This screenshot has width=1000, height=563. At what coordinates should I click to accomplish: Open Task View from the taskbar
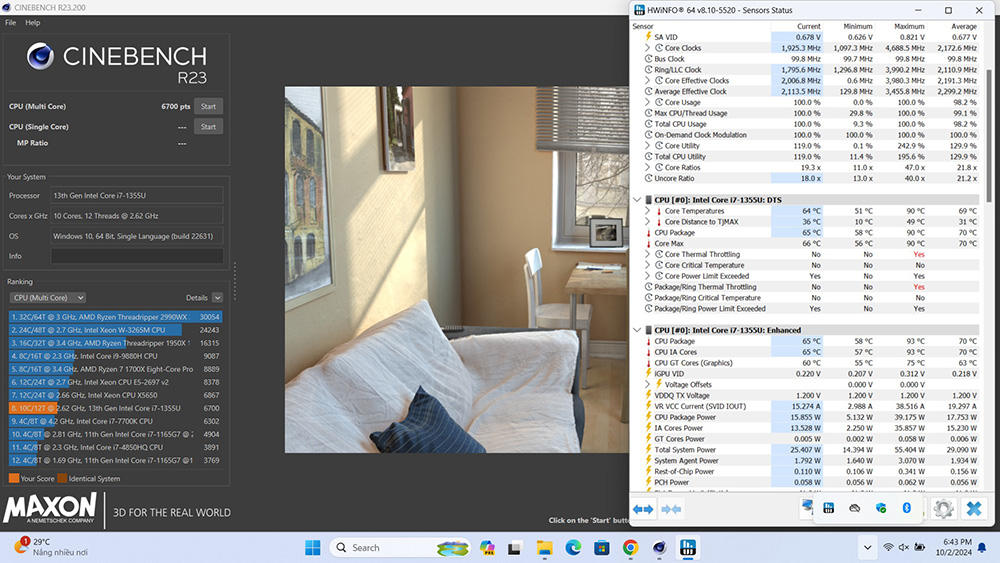click(x=515, y=547)
